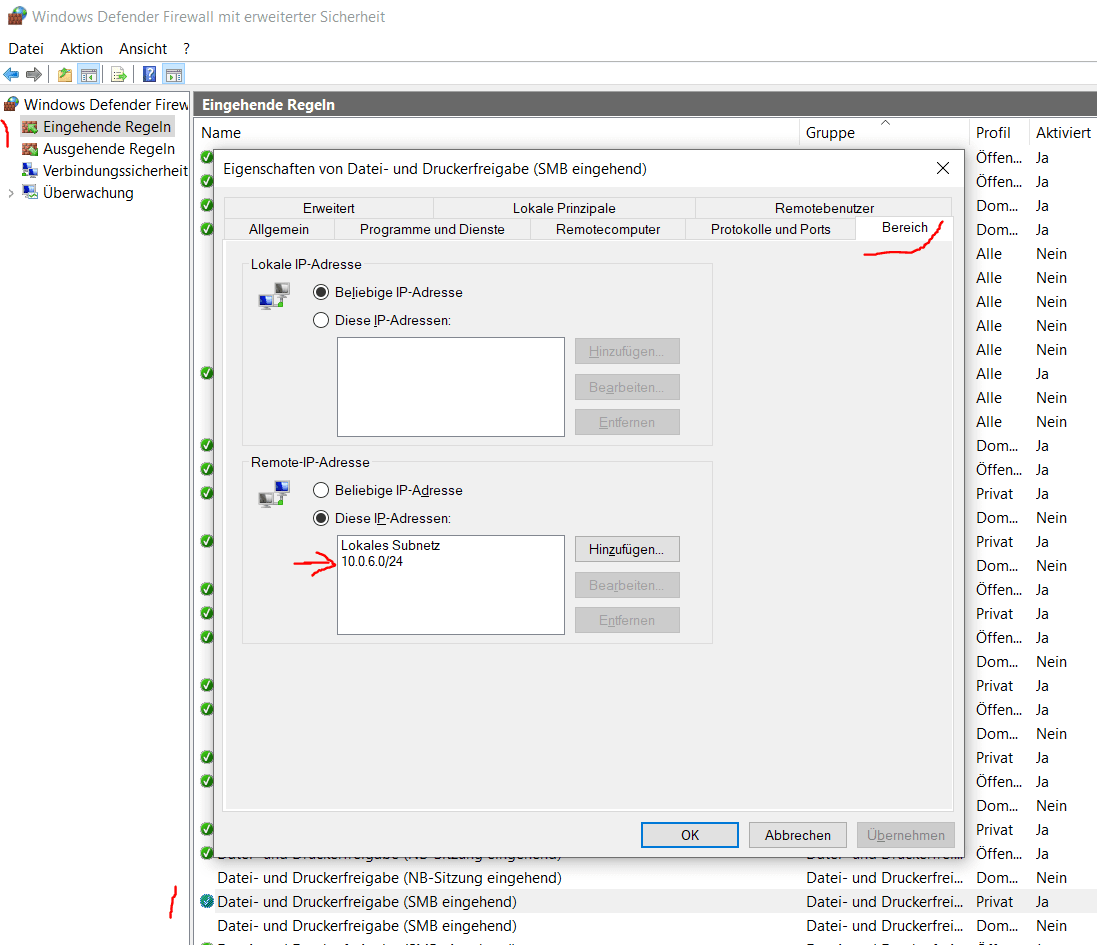The width and height of the screenshot is (1097, 945).
Task: Click Entfernen in the Lokale IP-Adresse group
Action: click(627, 422)
